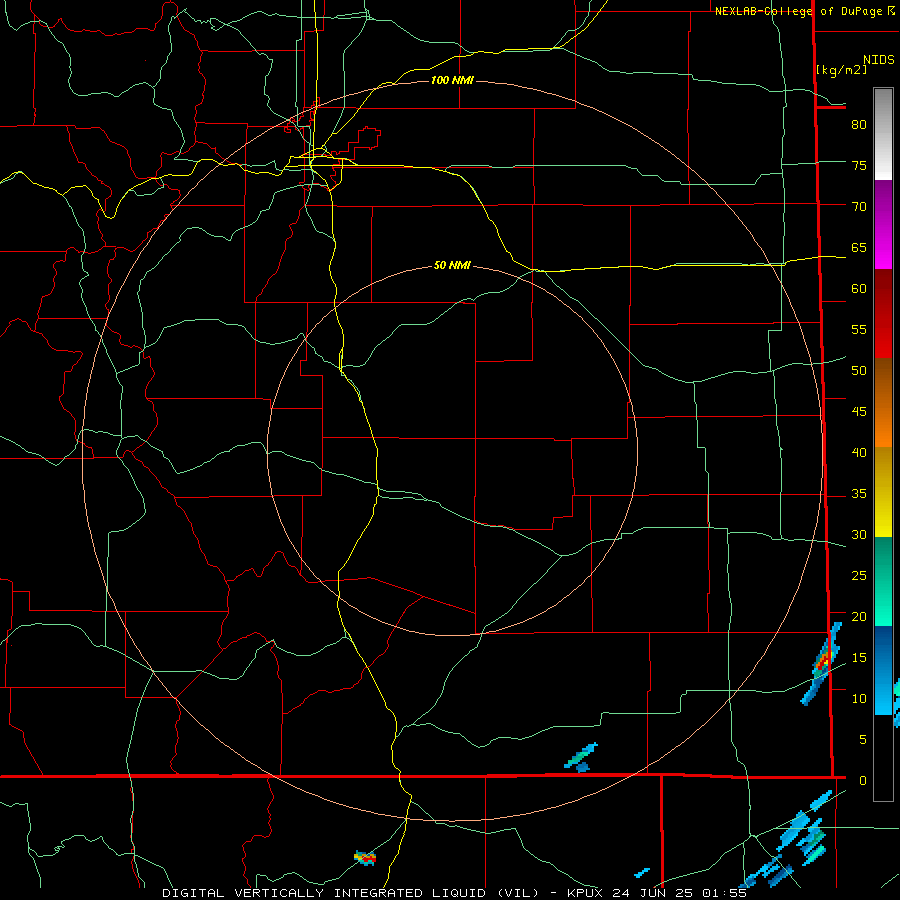Click the 5 value on the VIL scale
Screen dimensions: 900x900
(863, 740)
